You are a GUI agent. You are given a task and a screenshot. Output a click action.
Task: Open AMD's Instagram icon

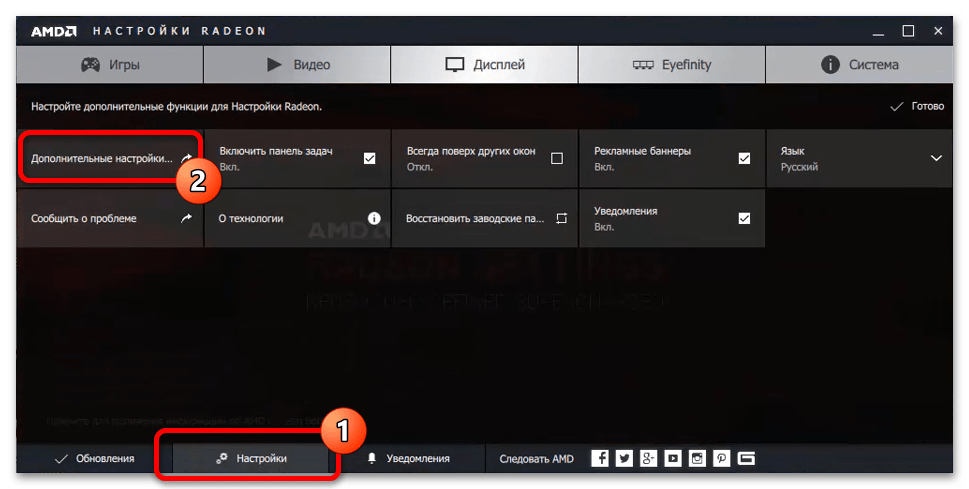click(697, 458)
